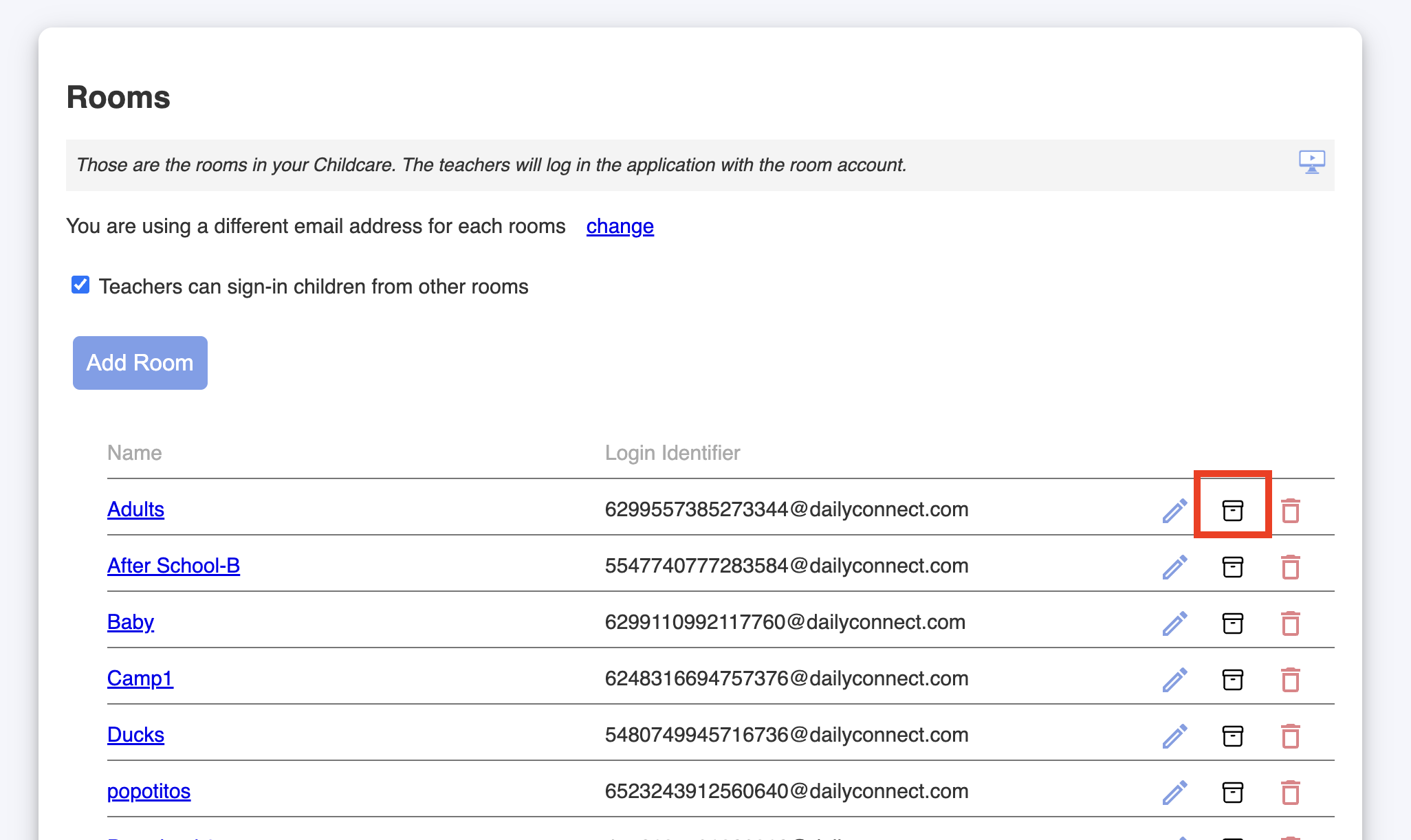Image resolution: width=1411 pixels, height=840 pixels.
Task: Edit the Adults room with pencil icon
Action: [x=1174, y=510]
